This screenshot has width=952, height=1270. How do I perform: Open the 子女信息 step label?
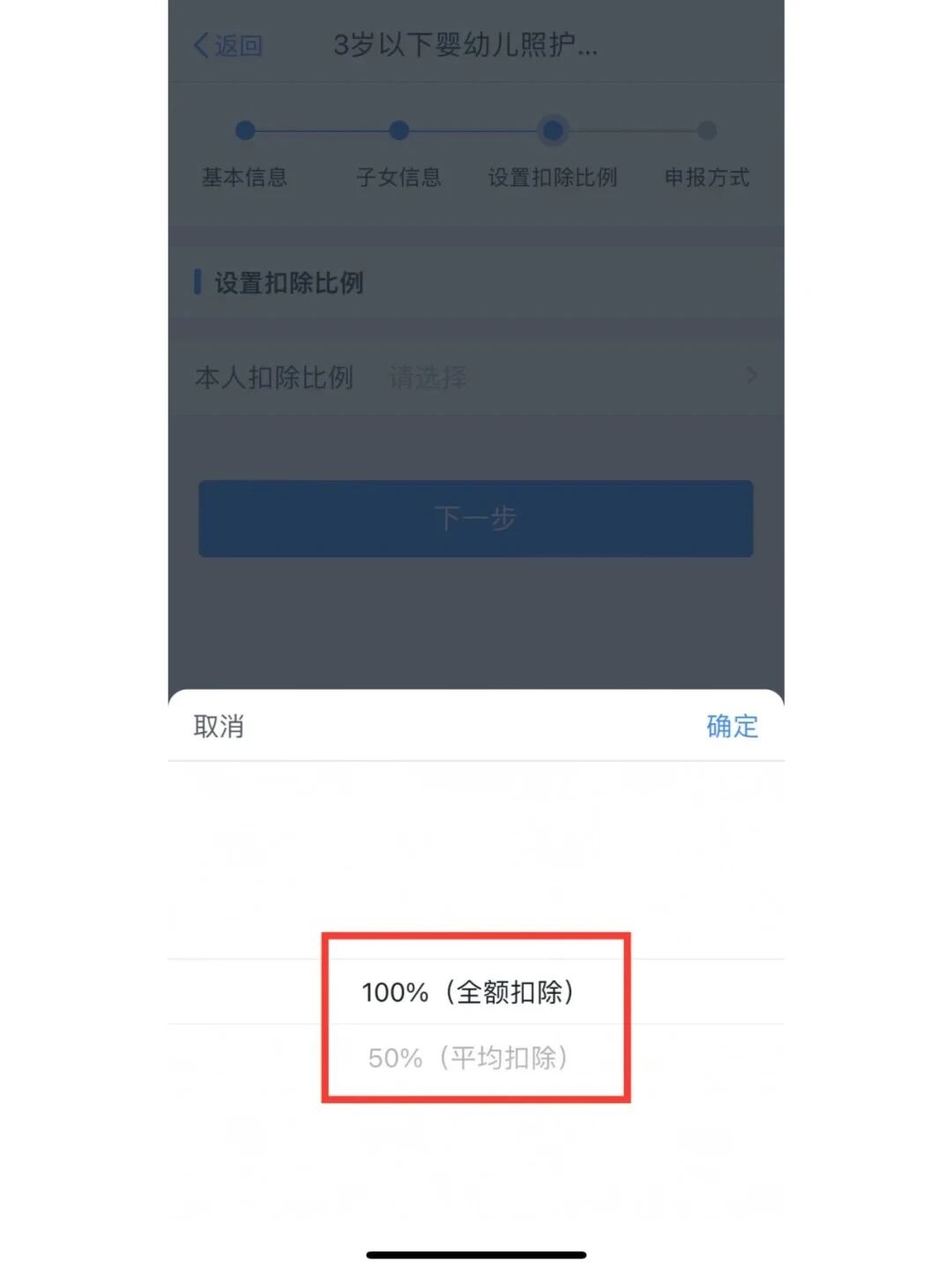click(398, 177)
